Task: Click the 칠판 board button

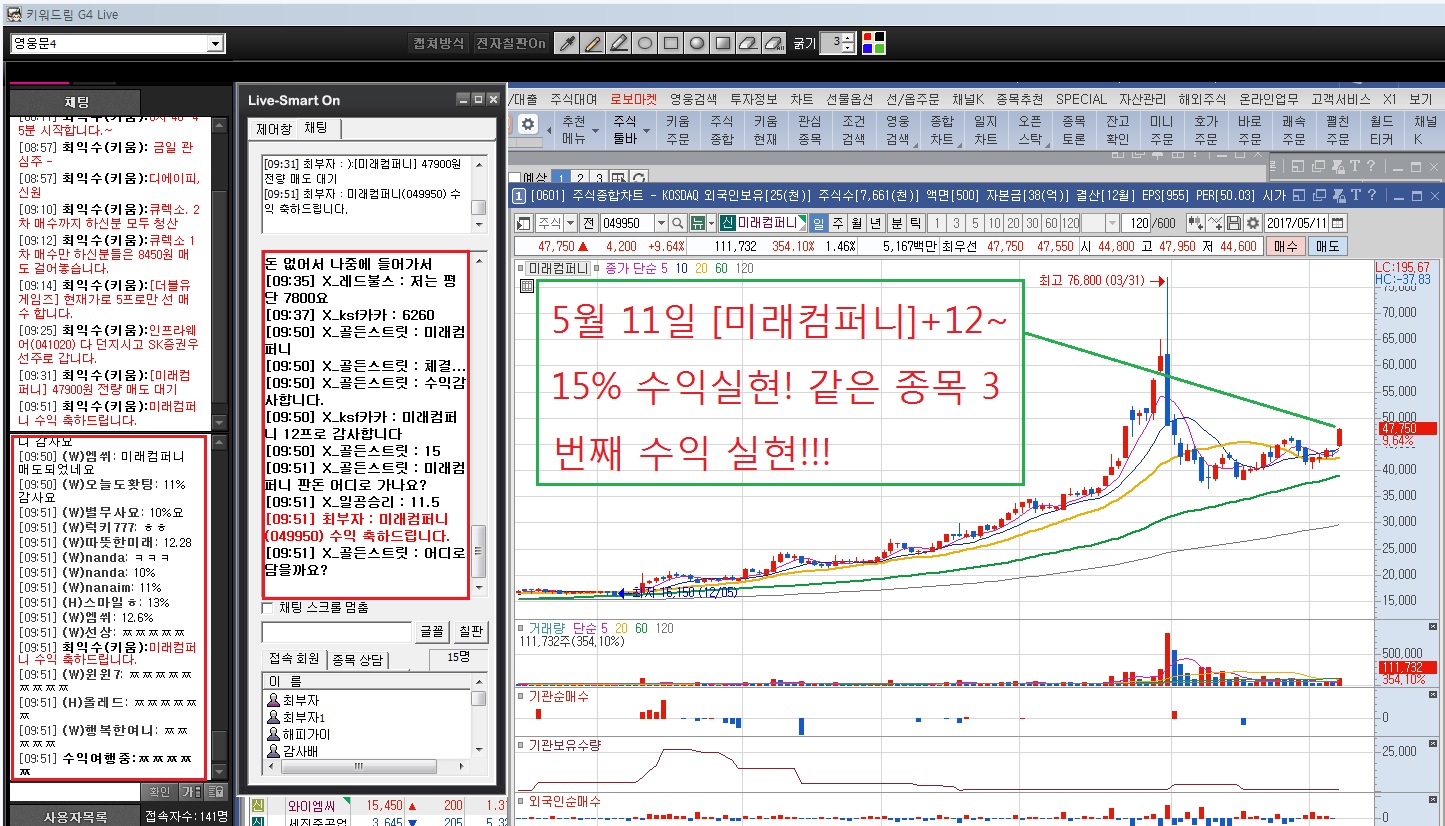Action: coord(471,632)
